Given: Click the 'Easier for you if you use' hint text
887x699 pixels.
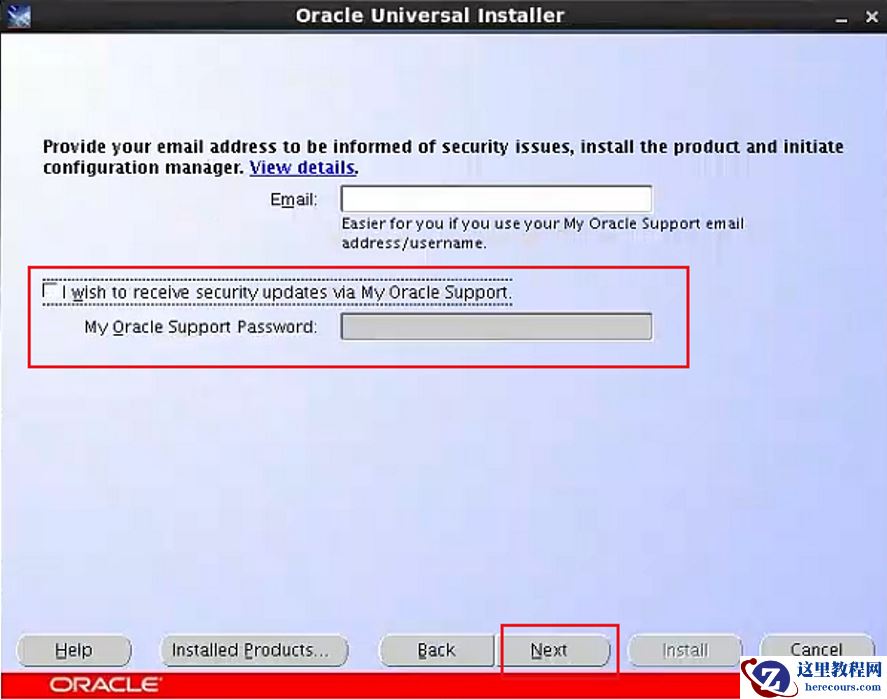Looking at the screenshot, I should coord(542,233).
